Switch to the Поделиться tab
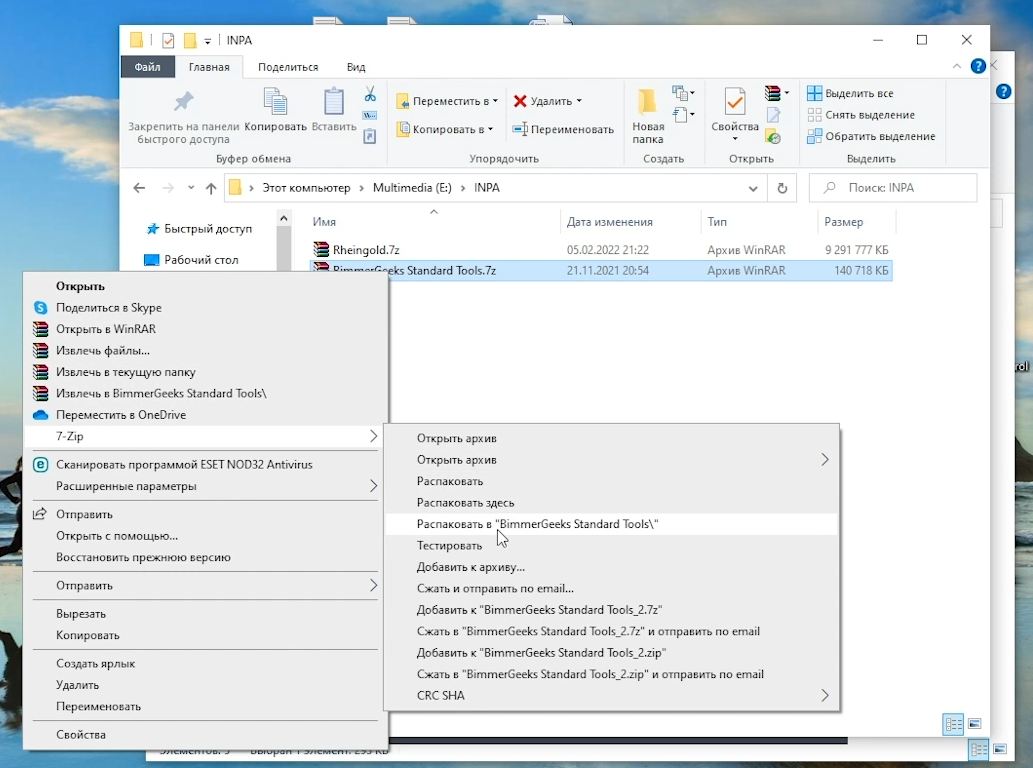 pyautogui.click(x=288, y=67)
